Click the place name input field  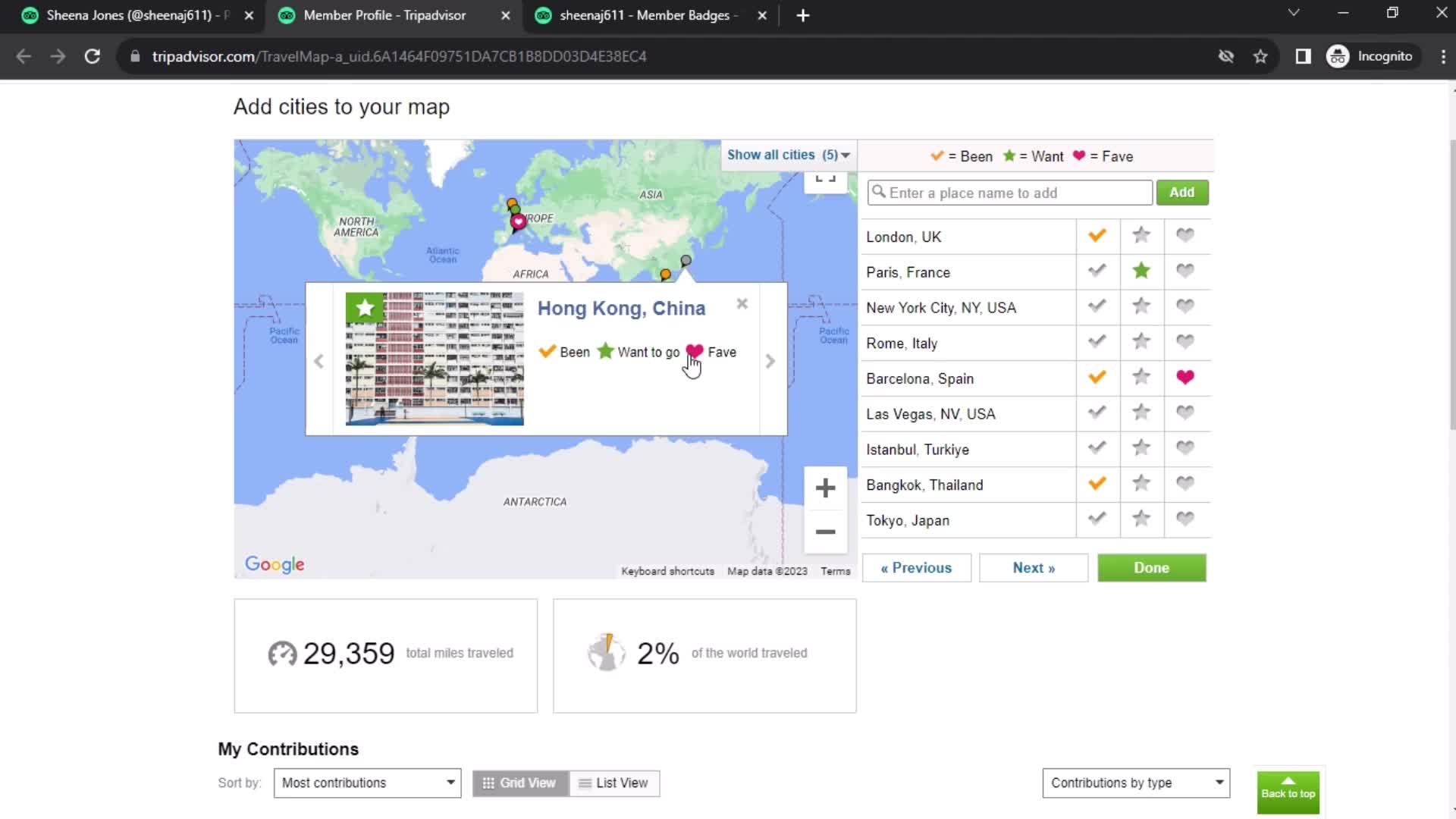click(x=1009, y=192)
